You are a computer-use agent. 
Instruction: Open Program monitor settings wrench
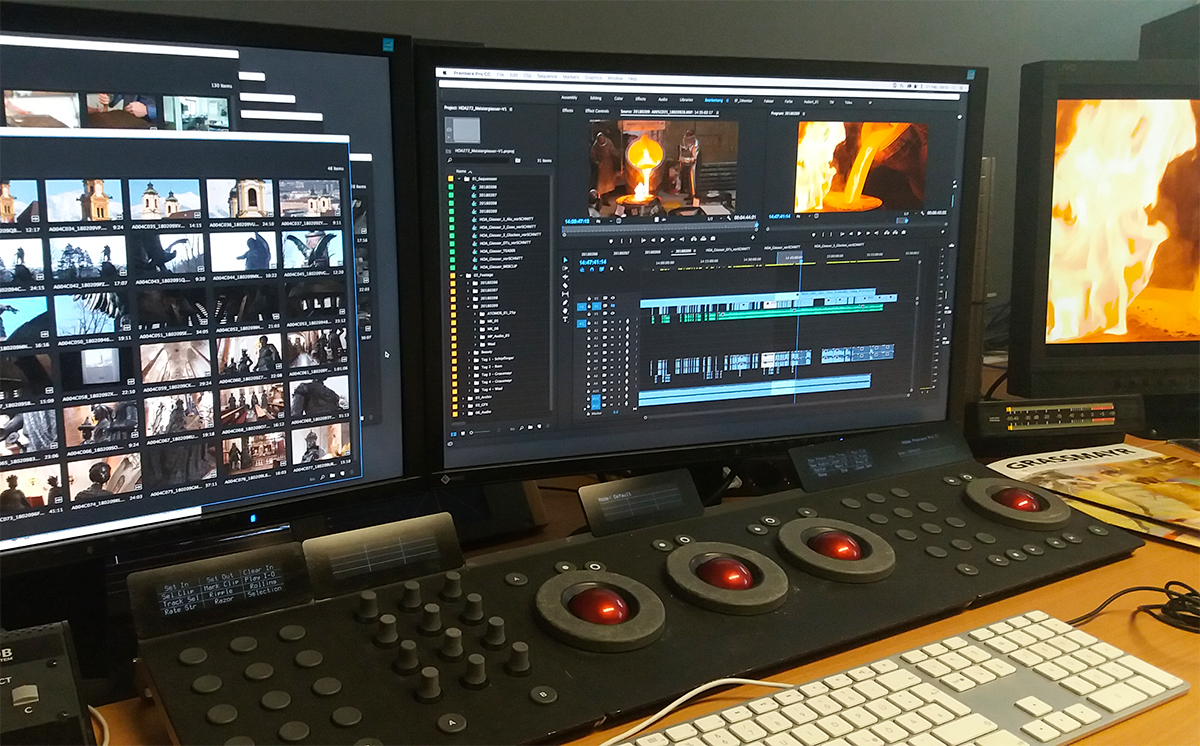pos(923,212)
